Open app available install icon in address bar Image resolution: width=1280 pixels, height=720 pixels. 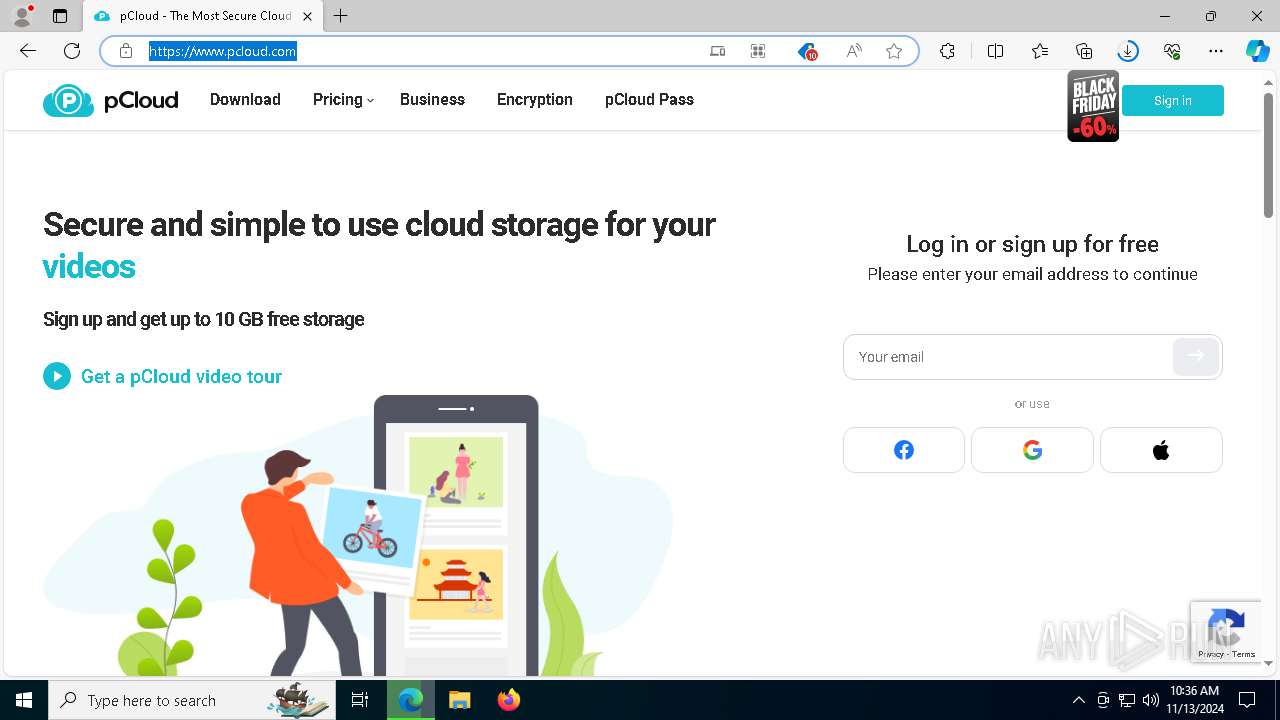(717, 51)
